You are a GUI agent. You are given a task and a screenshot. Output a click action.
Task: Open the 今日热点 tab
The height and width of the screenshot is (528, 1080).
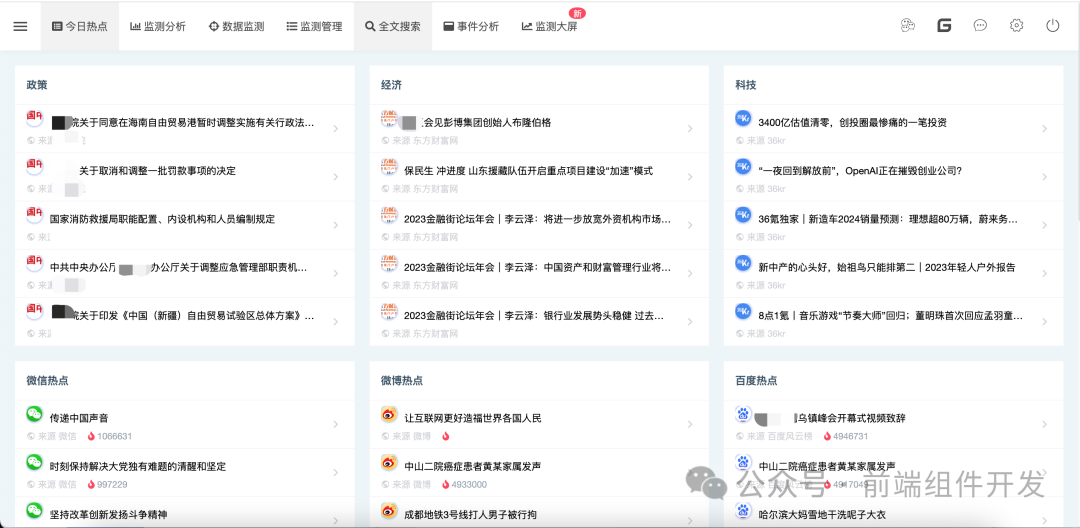pyautogui.click(x=80, y=26)
